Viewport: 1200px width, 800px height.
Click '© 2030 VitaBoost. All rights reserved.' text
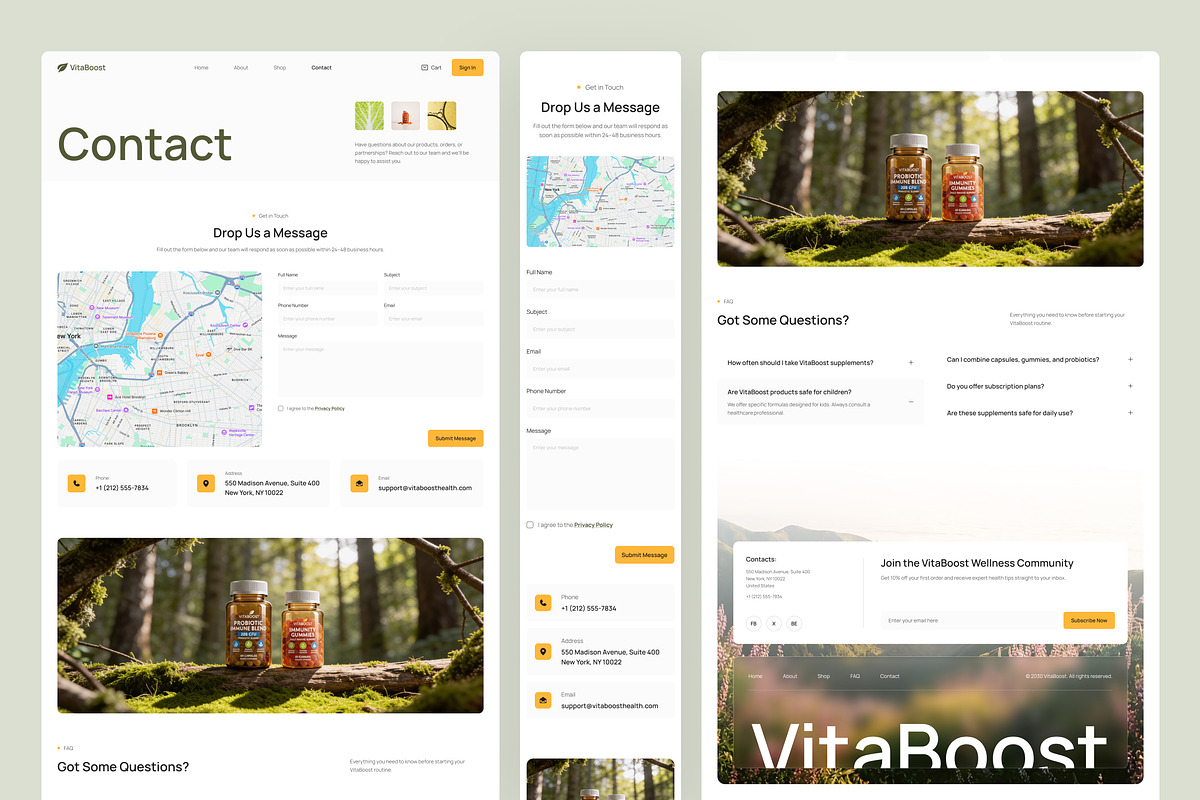1069,676
